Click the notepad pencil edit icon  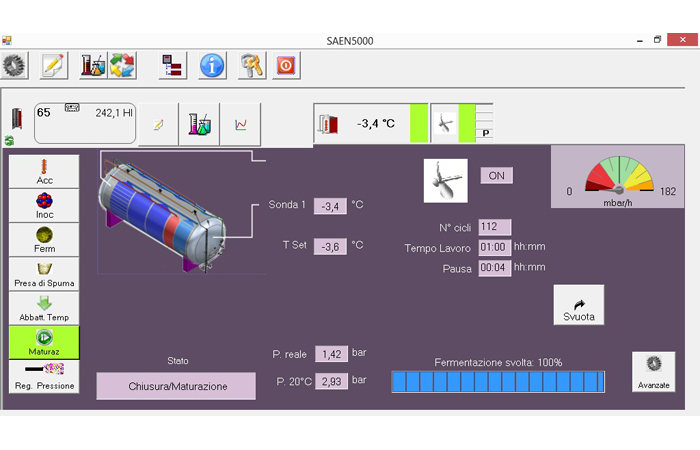pyautogui.click(x=54, y=65)
